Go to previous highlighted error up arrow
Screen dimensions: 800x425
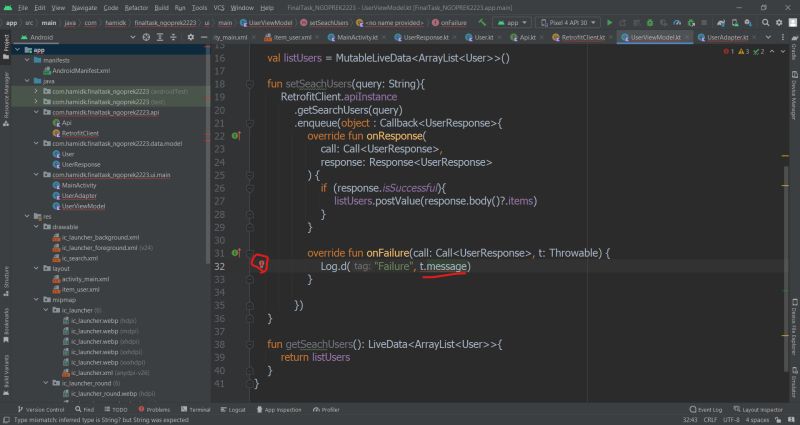pos(772,52)
